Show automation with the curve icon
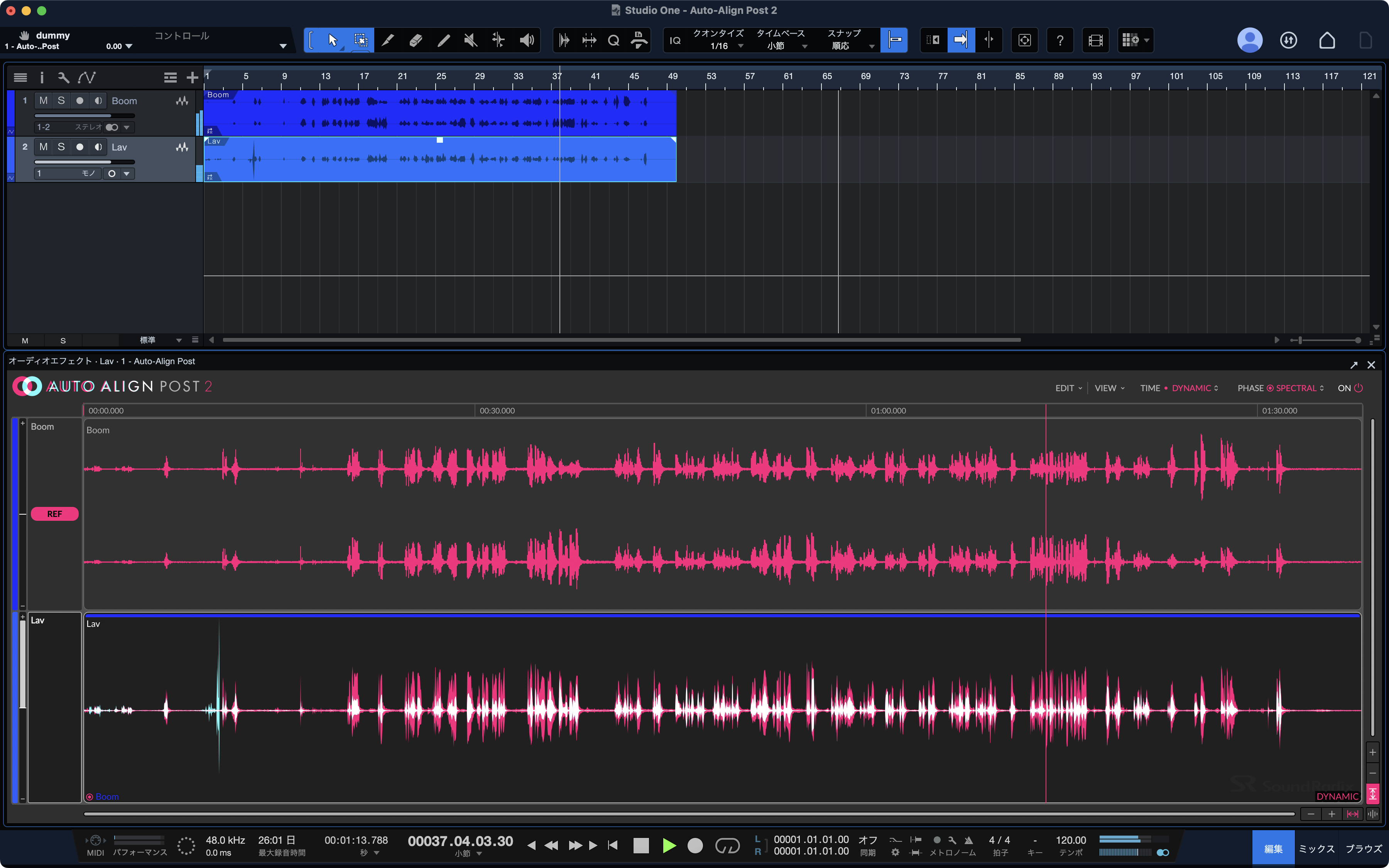This screenshot has height=868, width=1389. 87,78
